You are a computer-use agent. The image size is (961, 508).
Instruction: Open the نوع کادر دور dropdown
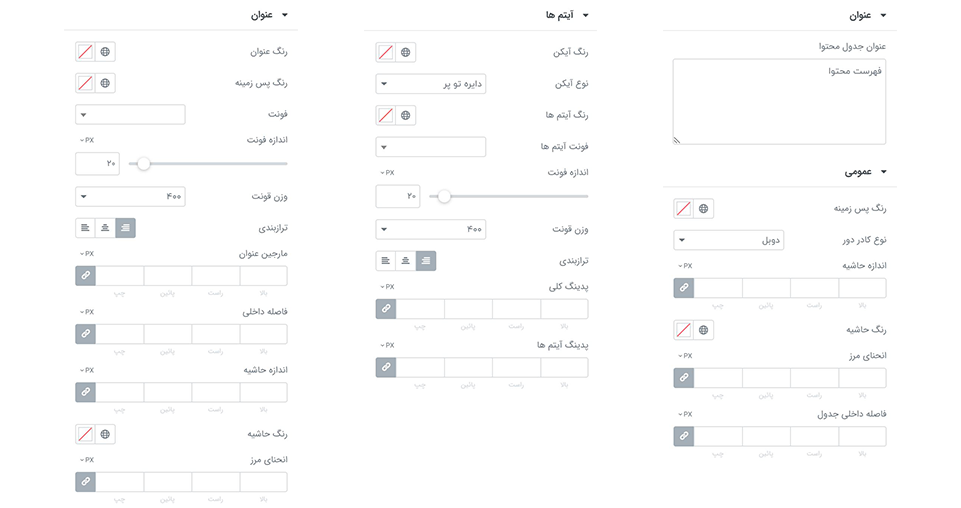[x=729, y=240]
